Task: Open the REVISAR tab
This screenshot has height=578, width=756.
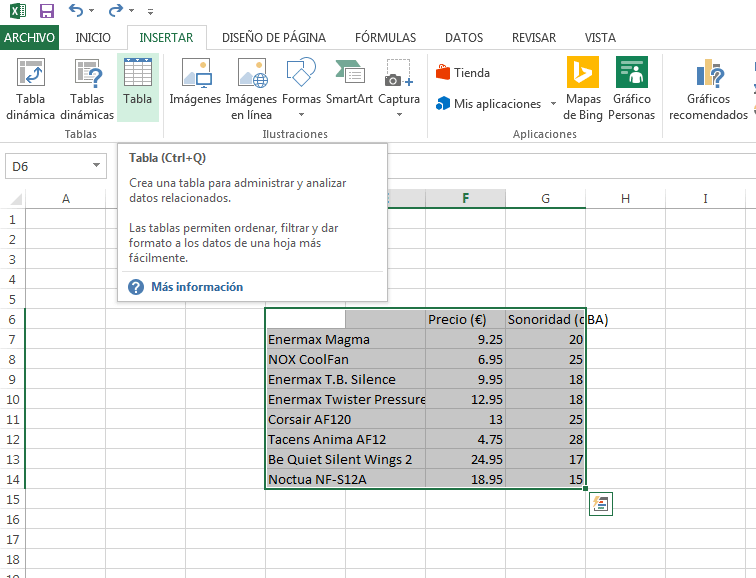Action: pos(534,38)
